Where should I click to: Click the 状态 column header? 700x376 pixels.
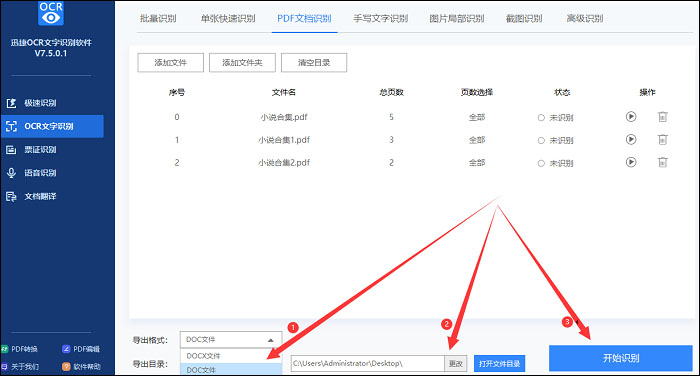pos(562,92)
